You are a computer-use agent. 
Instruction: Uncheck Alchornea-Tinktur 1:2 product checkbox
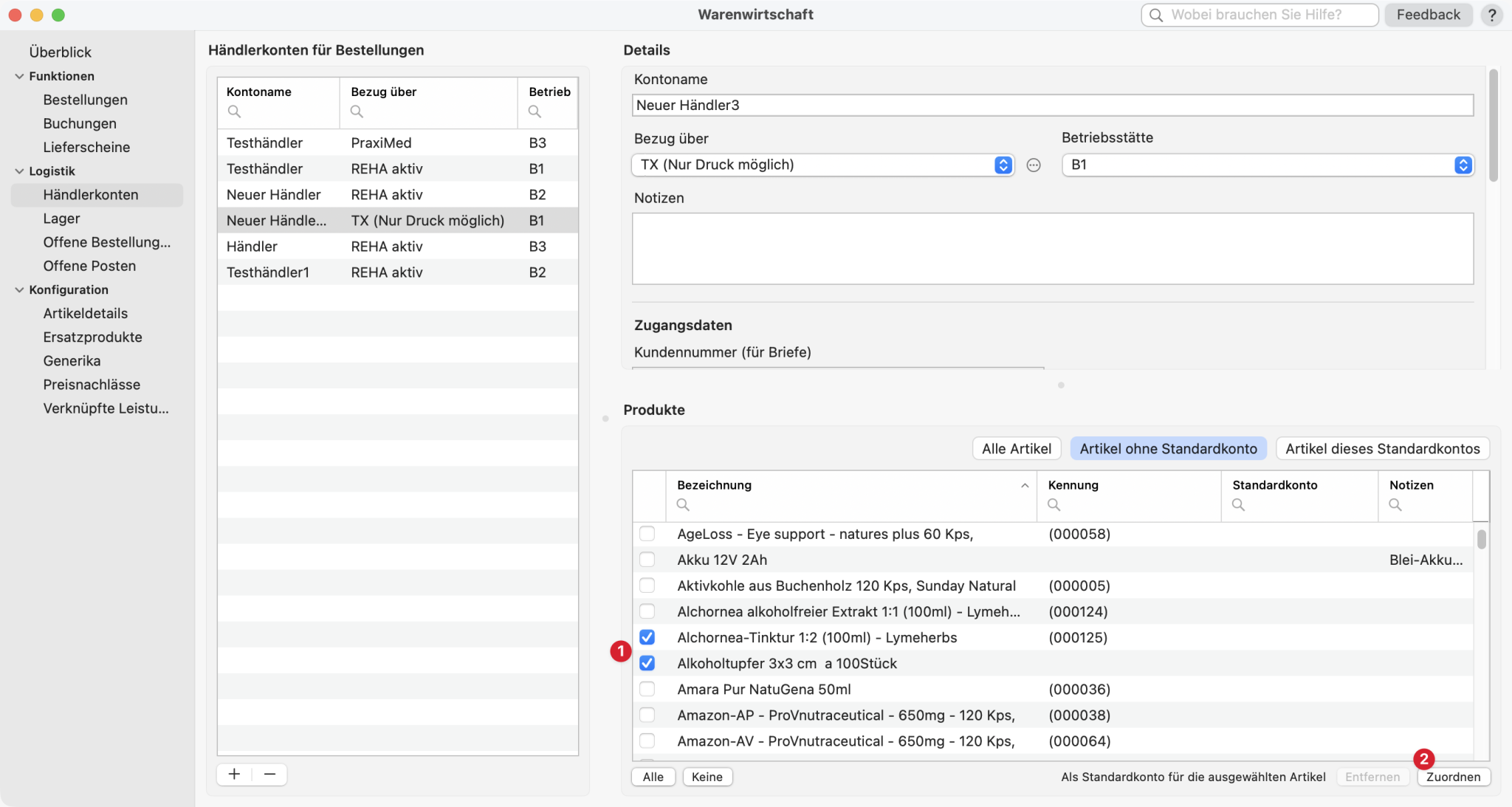point(647,637)
